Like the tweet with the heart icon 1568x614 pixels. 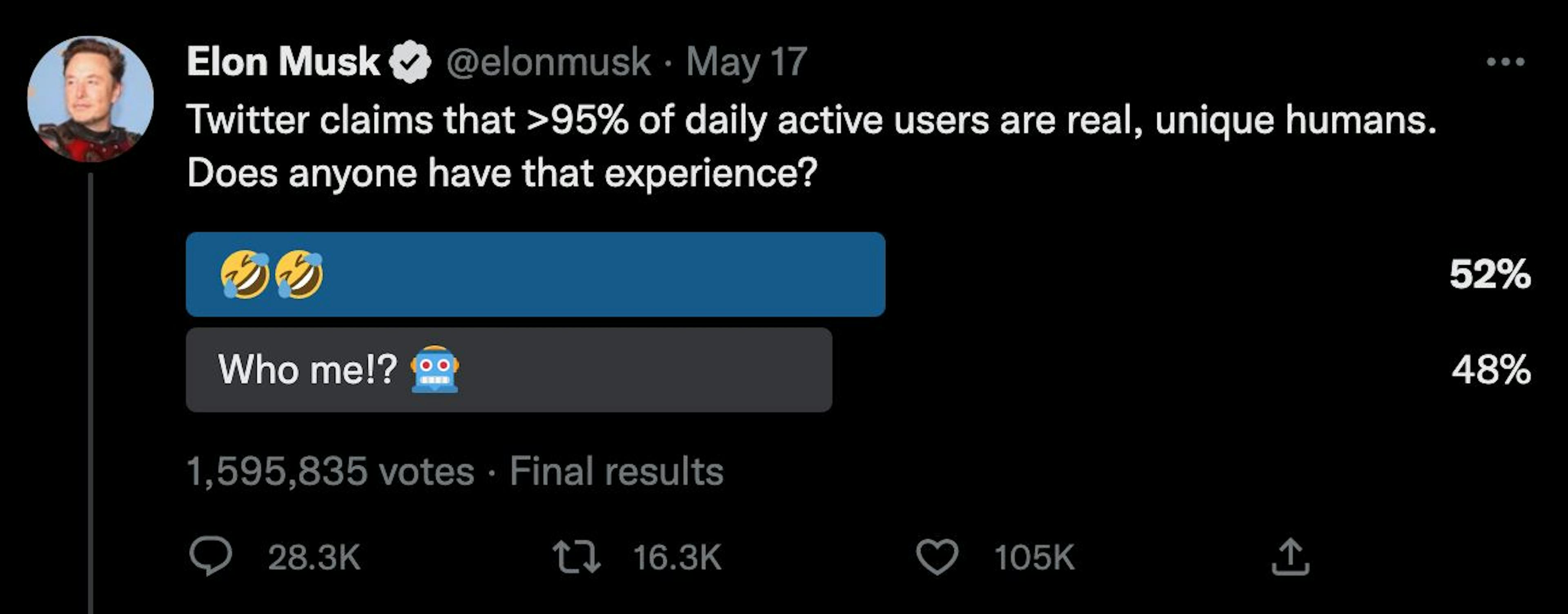coord(937,557)
